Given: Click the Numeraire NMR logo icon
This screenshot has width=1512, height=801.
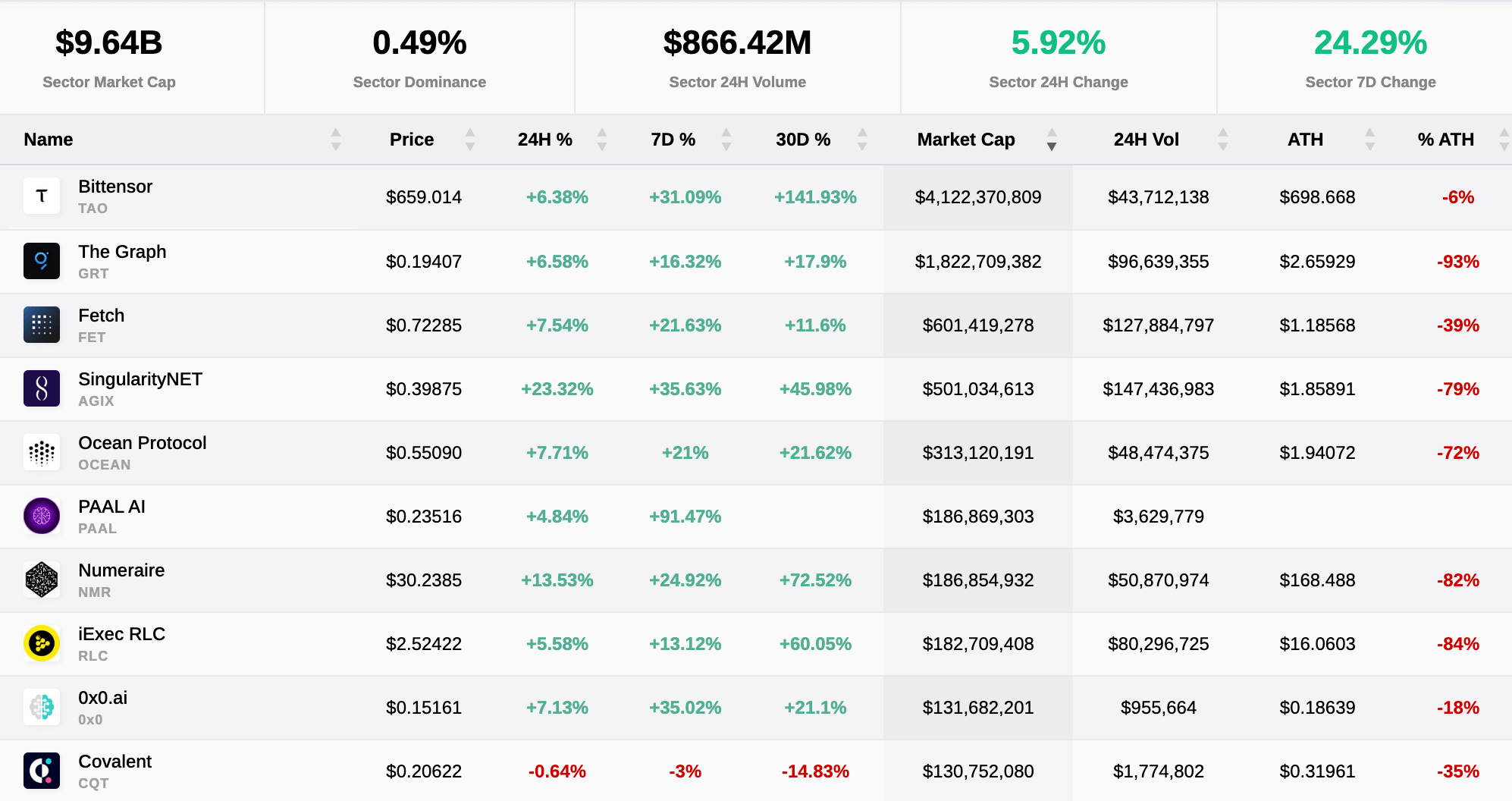Looking at the screenshot, I should (x=42, y=580).
